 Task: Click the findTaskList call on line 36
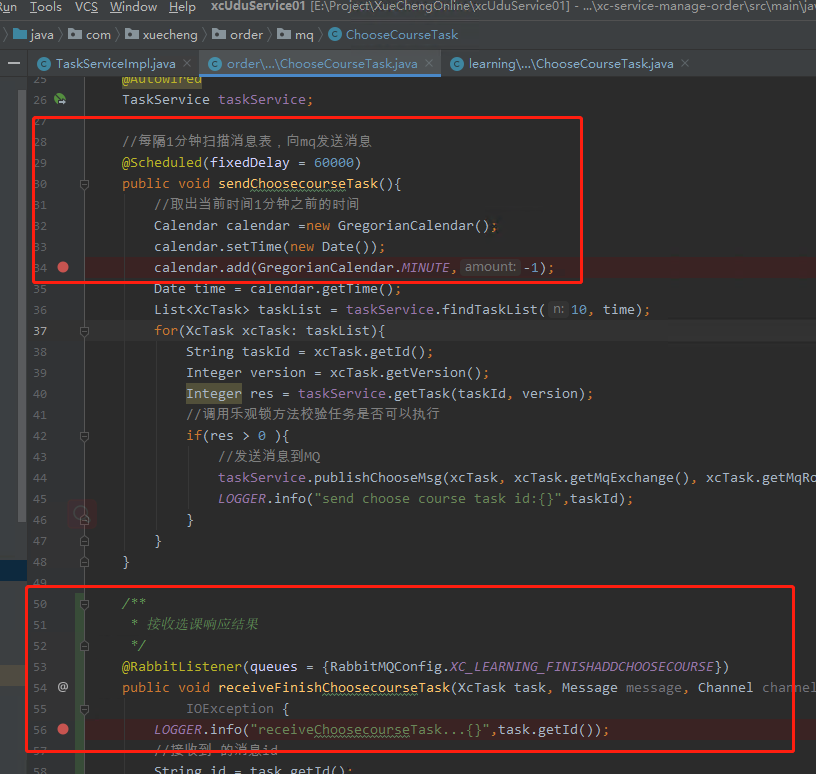[x=489, y=310]
